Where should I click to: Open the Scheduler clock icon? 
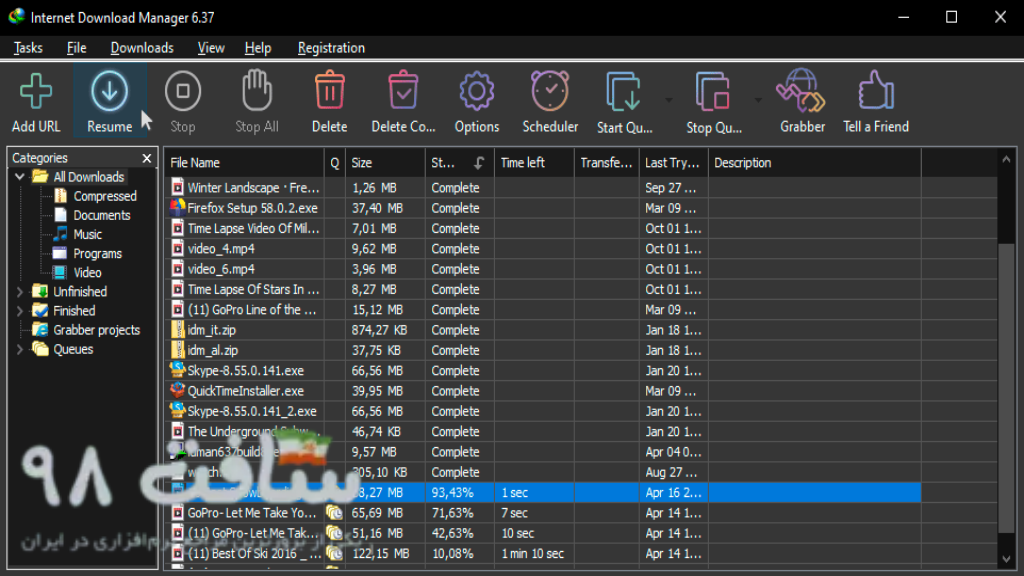coord(550,90)
